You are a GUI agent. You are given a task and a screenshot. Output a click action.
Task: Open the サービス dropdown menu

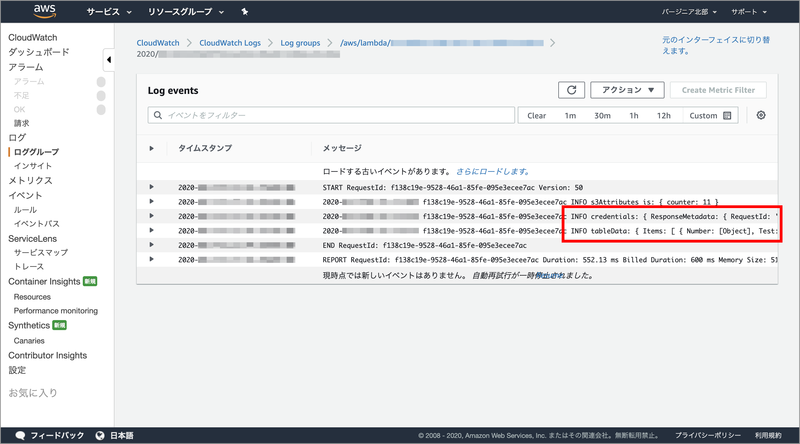coord(109,12)
